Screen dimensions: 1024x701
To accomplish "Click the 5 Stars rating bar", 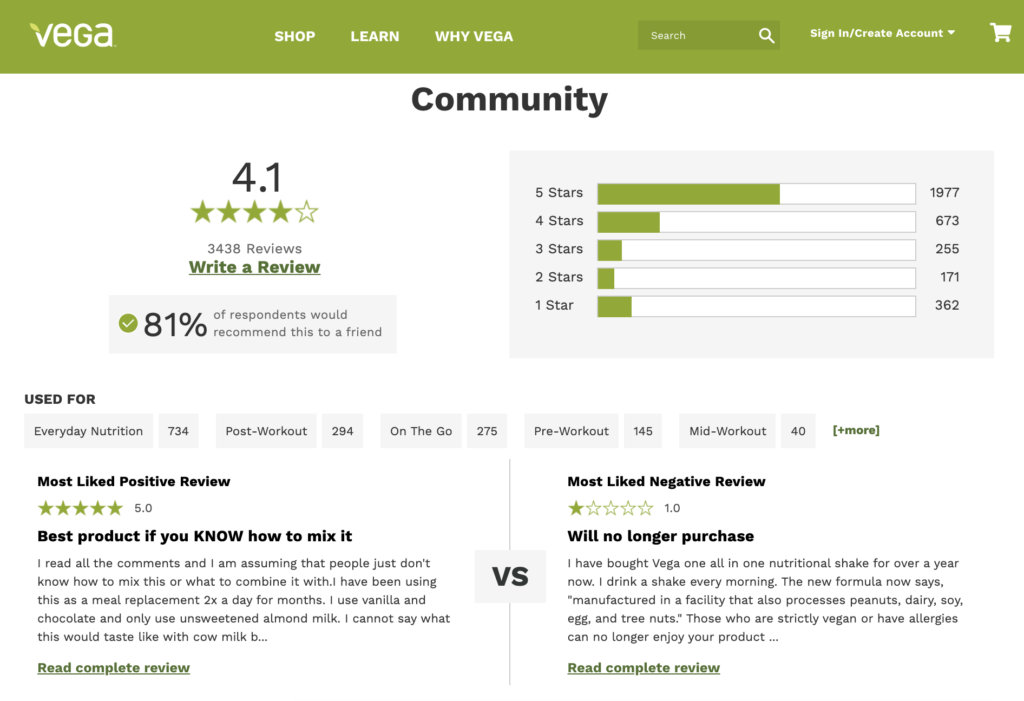I will [x=756, y=193].
